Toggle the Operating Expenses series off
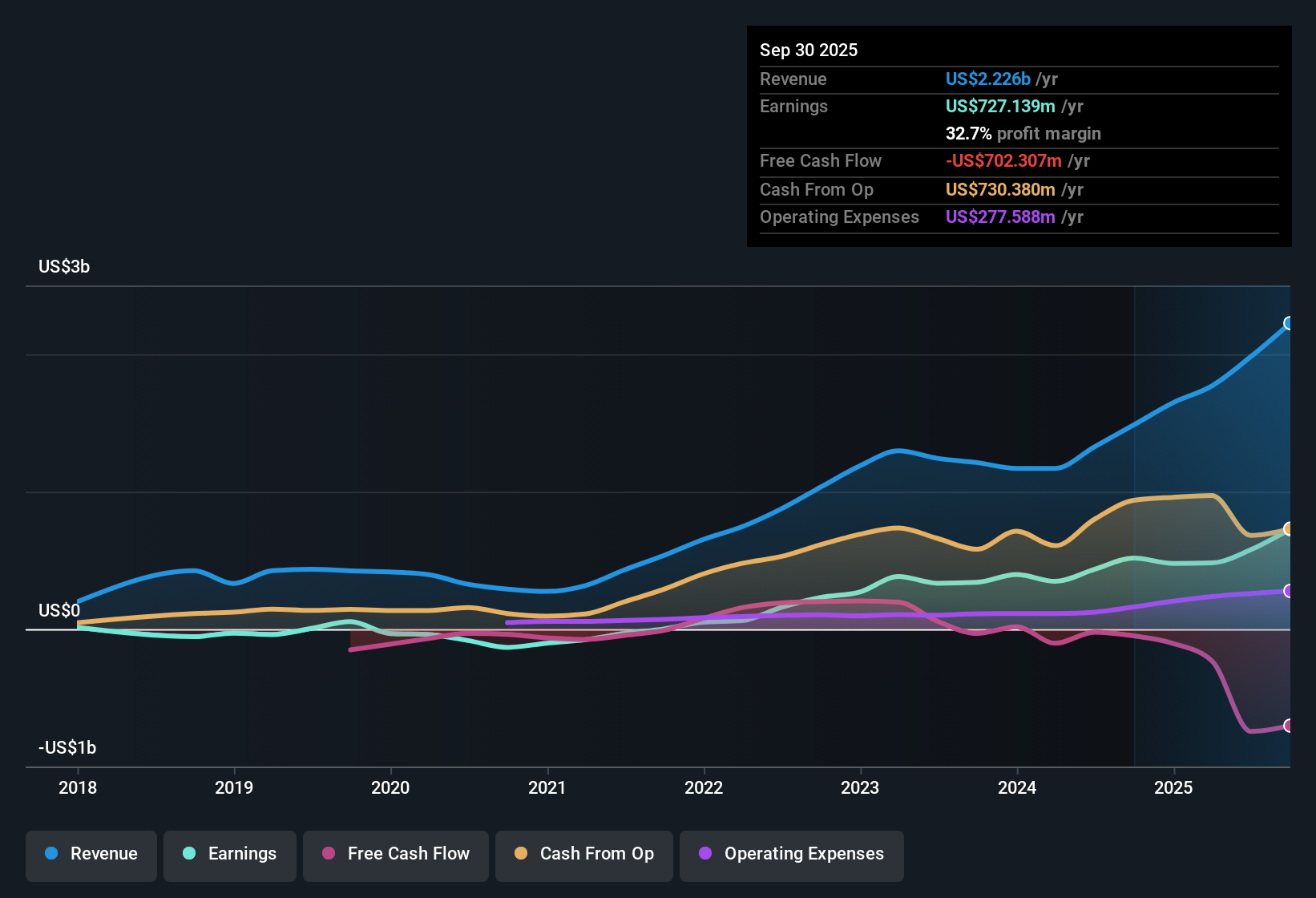 point(791,854)
